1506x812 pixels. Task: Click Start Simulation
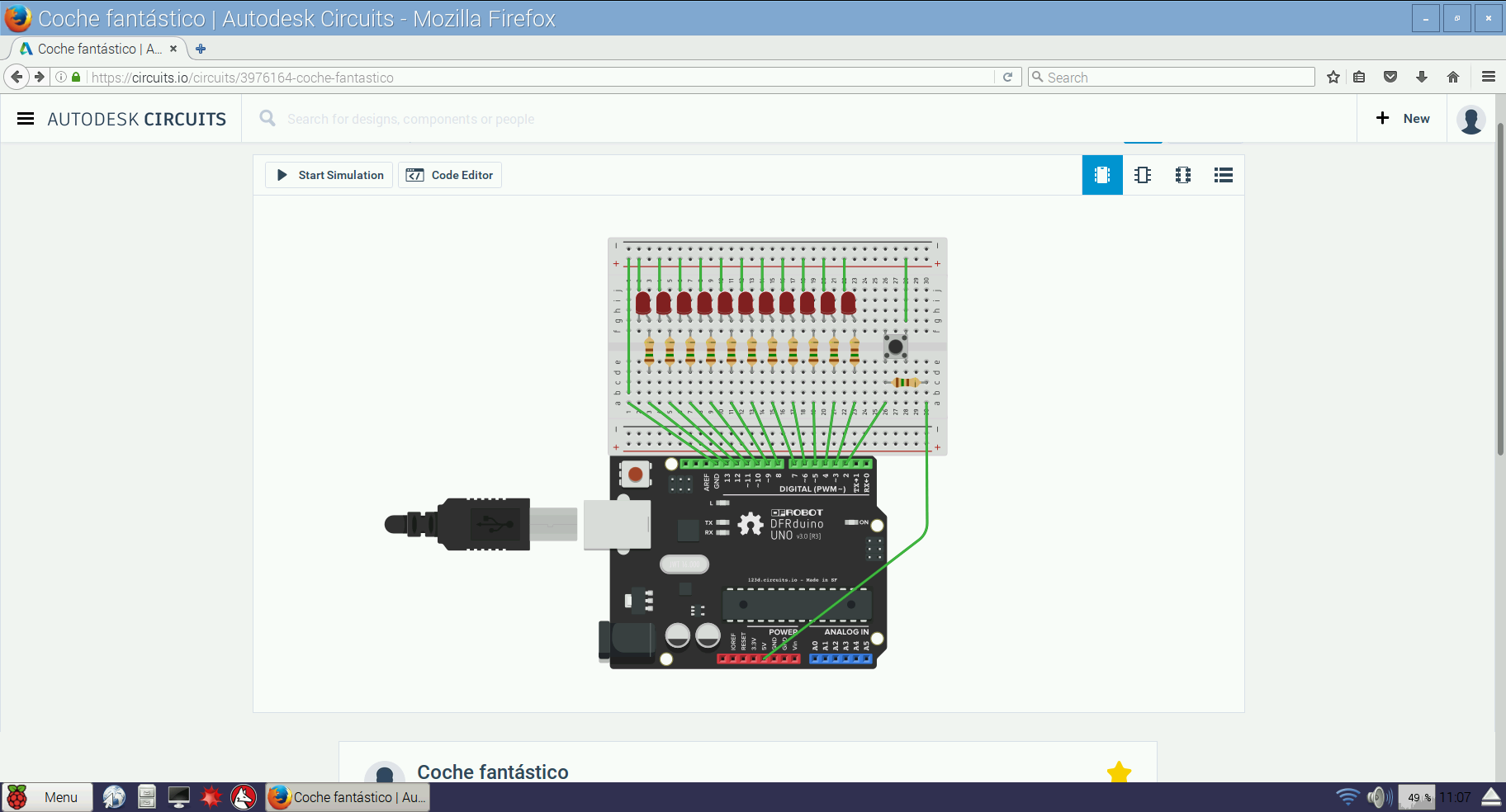coord(330,175)
